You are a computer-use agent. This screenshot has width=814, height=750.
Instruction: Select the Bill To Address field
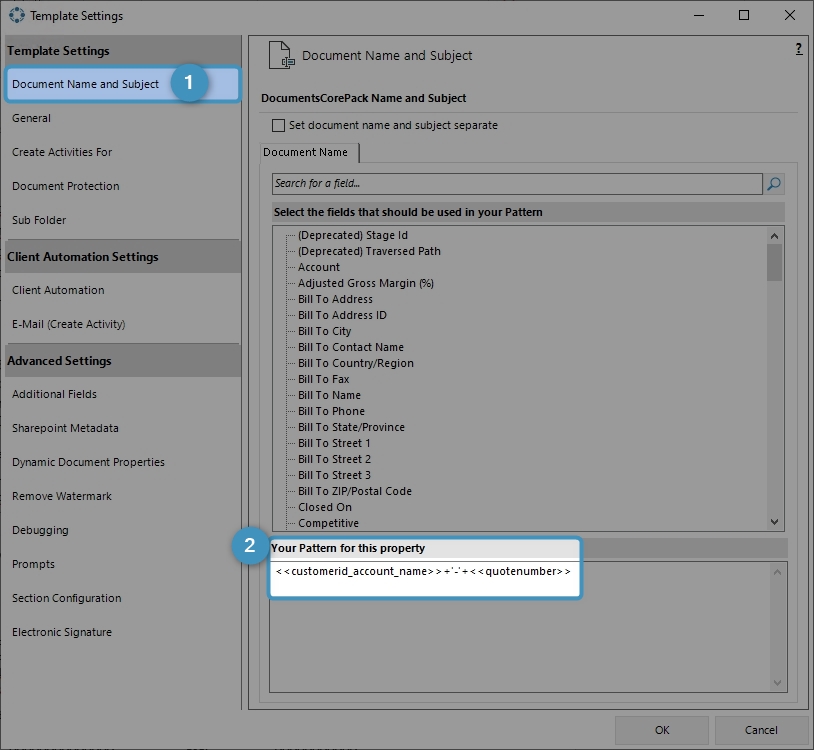(335, 299)
